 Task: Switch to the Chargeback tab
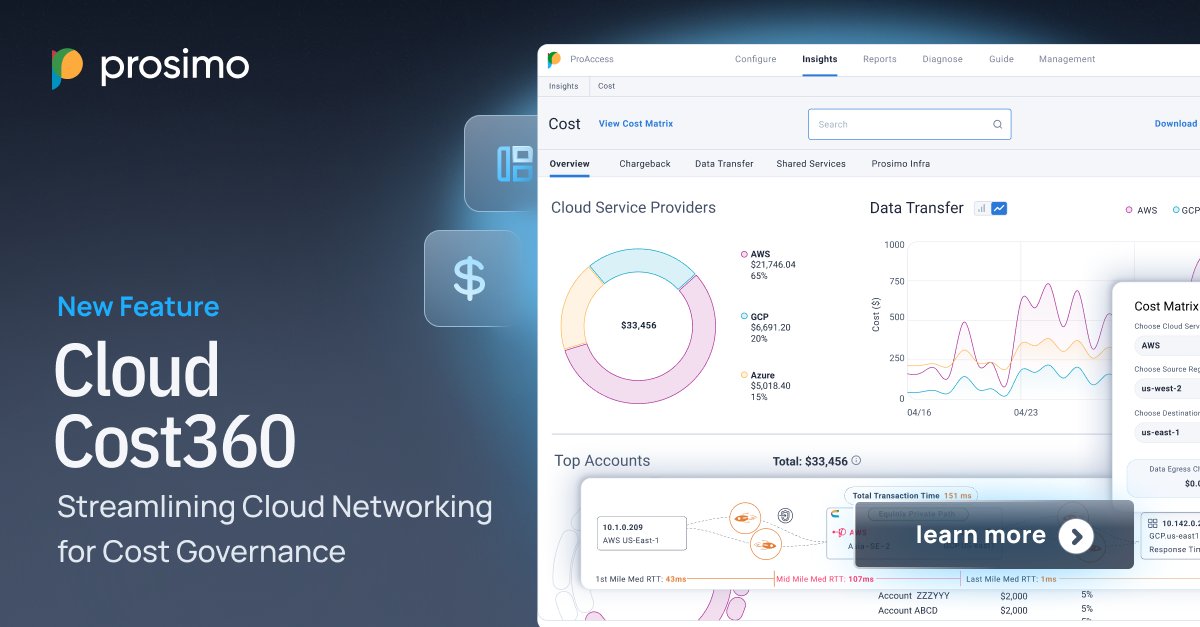coord(645,163)
